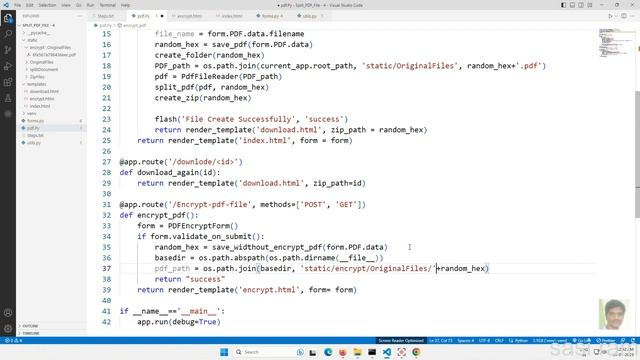Switch to the utils.py editor tab
The image size is (640, 360).
[309, 16]
